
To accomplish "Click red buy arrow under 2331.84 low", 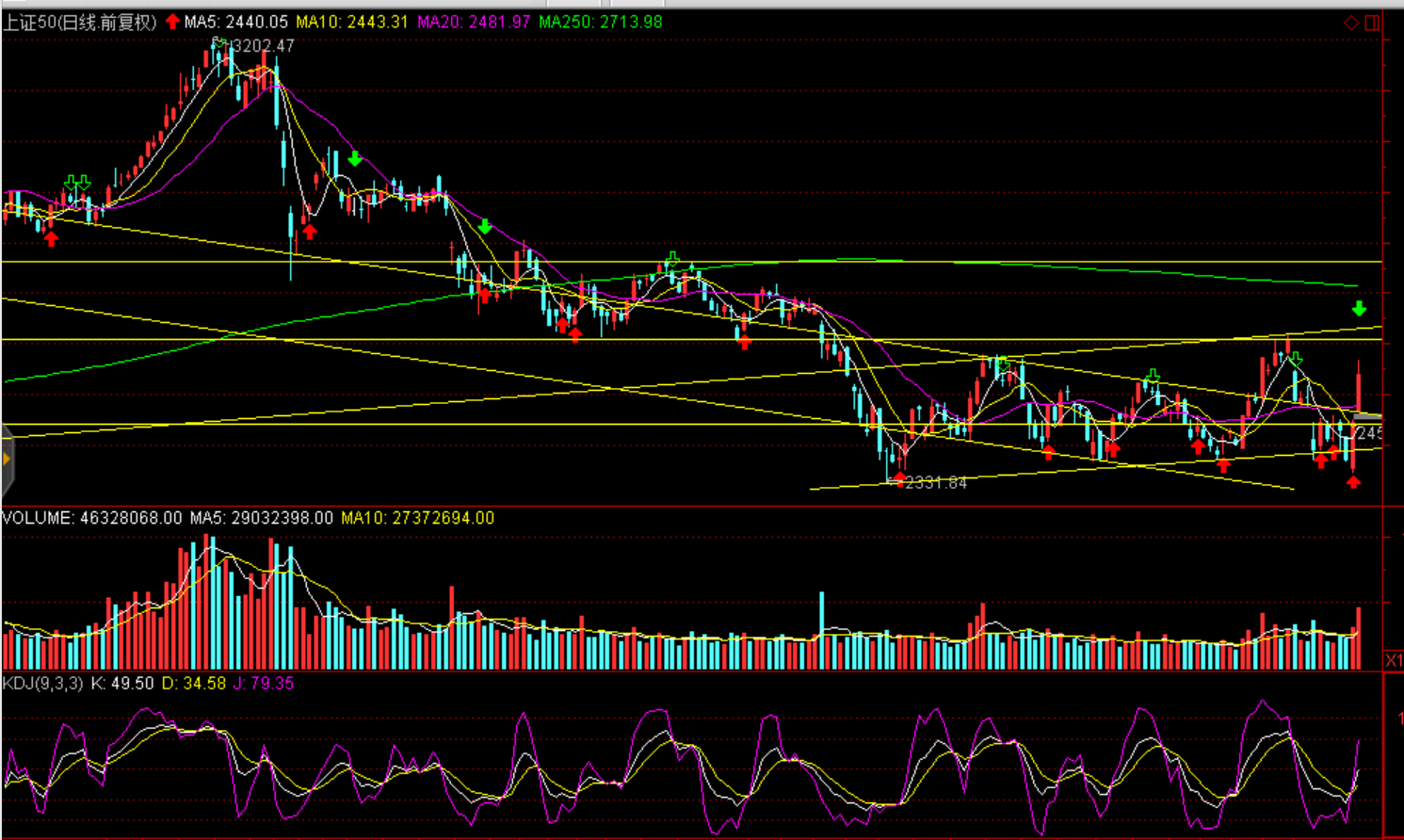I will 899,479.
